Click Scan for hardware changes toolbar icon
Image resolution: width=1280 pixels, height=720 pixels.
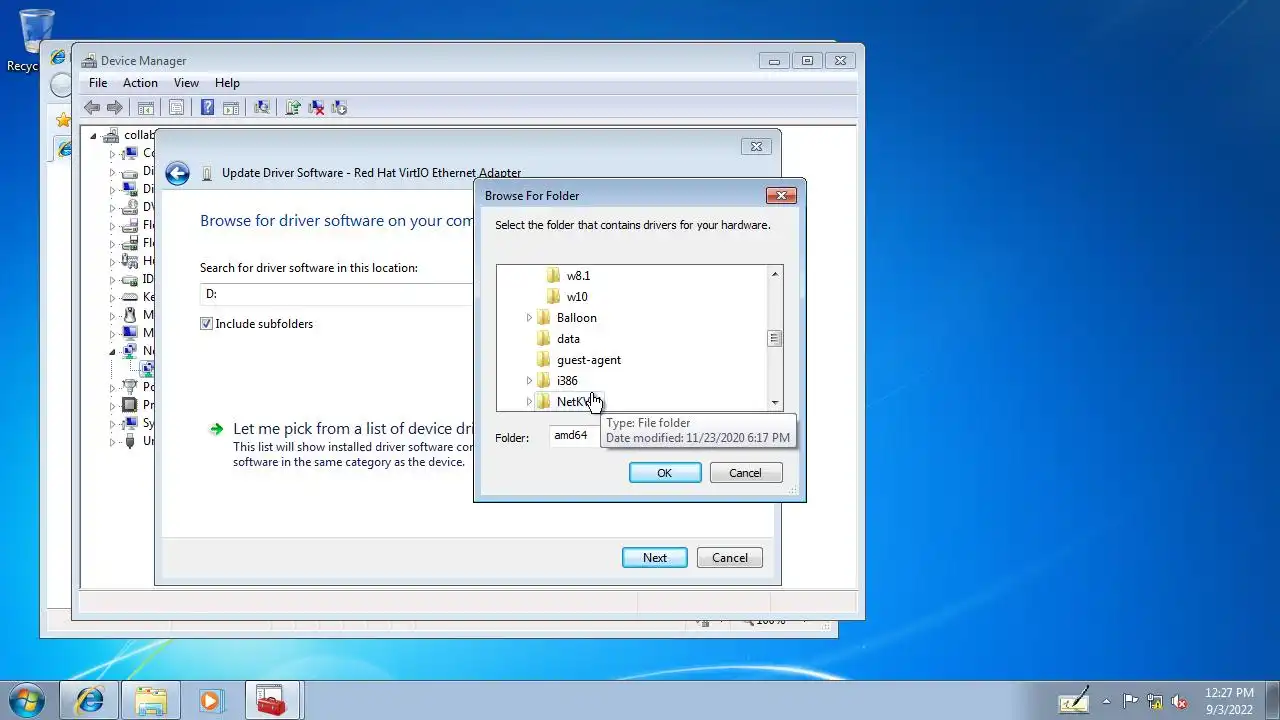[x=262, y=108]
